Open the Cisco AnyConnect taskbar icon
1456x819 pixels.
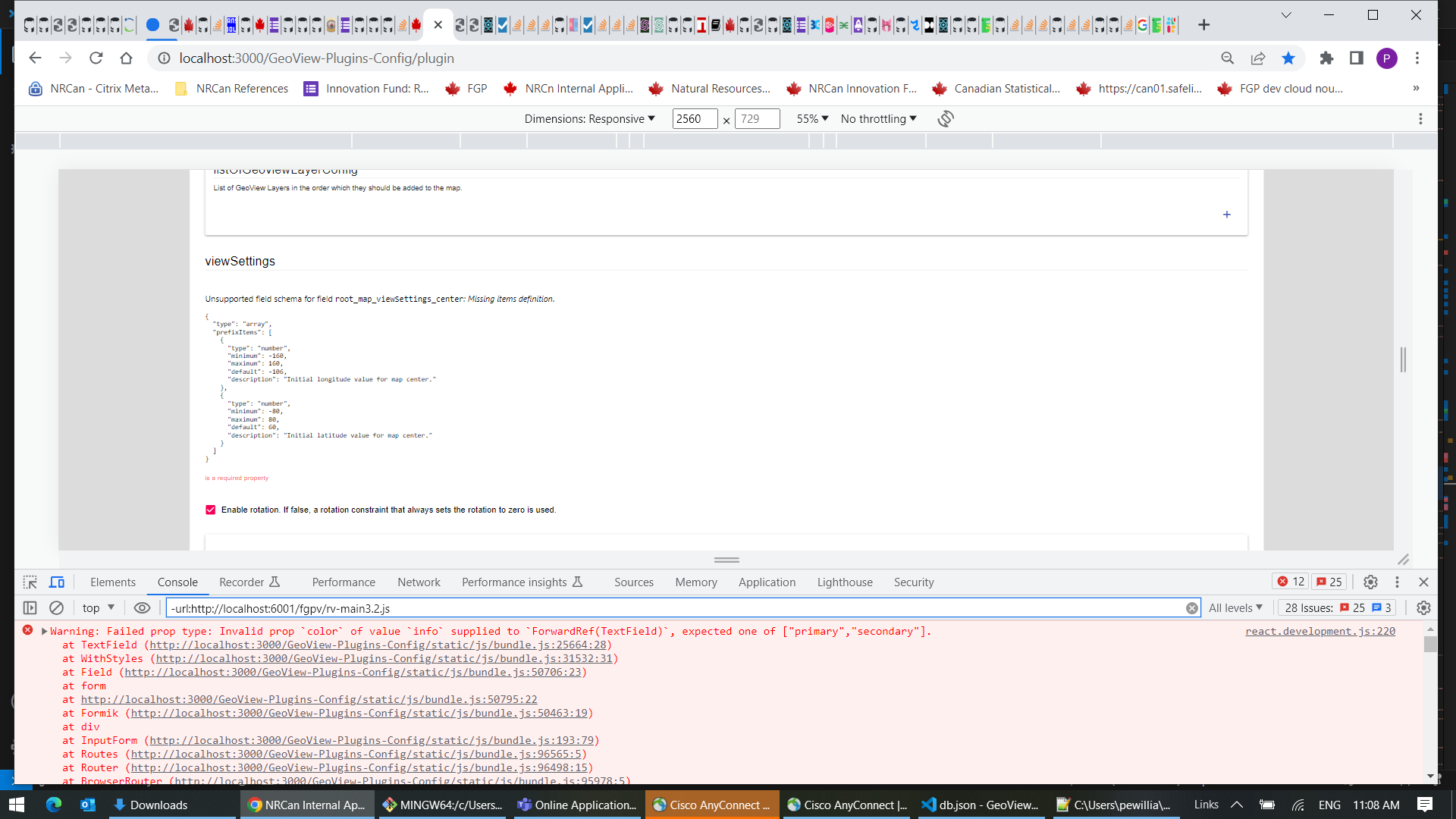711,805
